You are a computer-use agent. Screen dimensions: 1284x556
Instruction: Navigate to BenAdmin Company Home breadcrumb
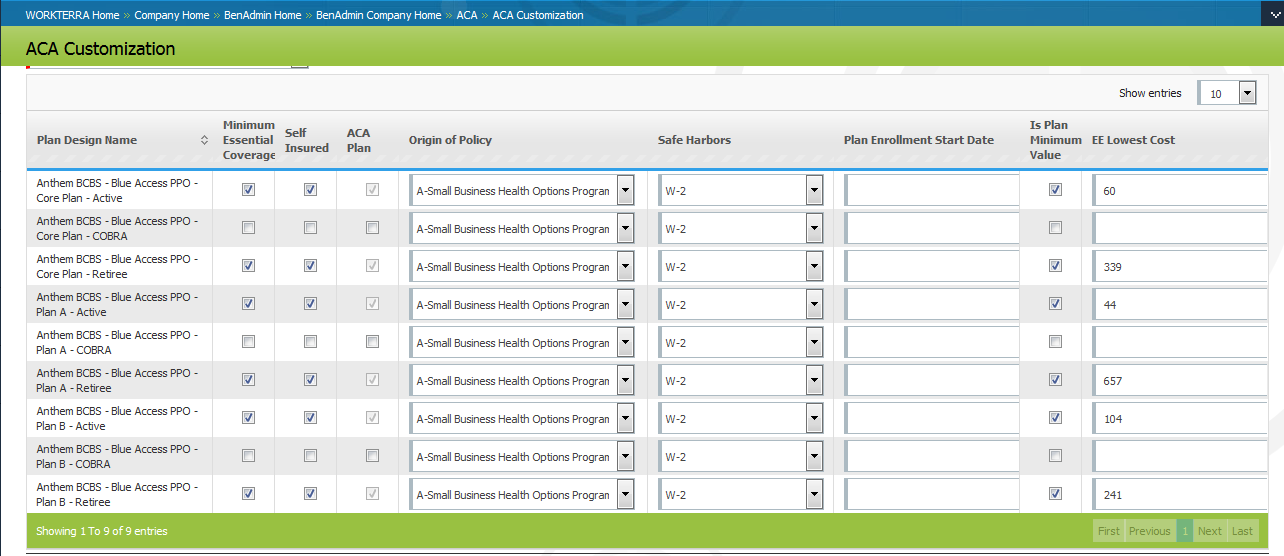(x=378, y=15)
